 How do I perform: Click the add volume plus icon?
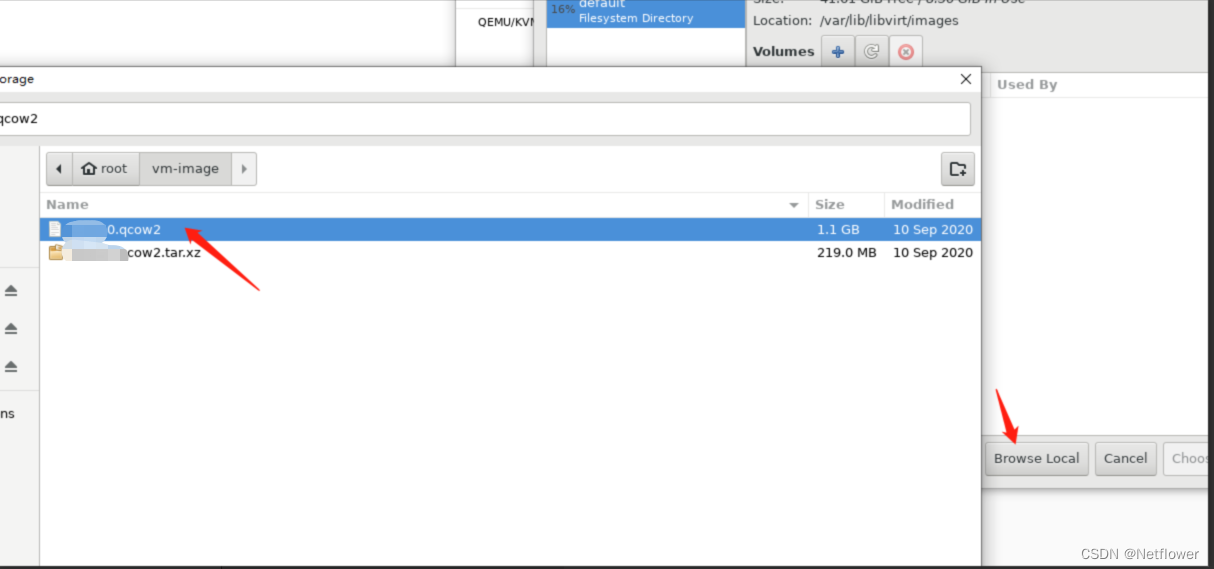pyautogui.click(x=837, y=52)
